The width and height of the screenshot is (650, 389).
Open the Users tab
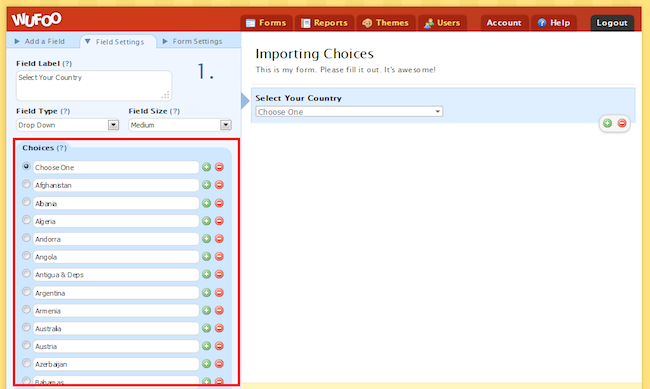(442, 23)
